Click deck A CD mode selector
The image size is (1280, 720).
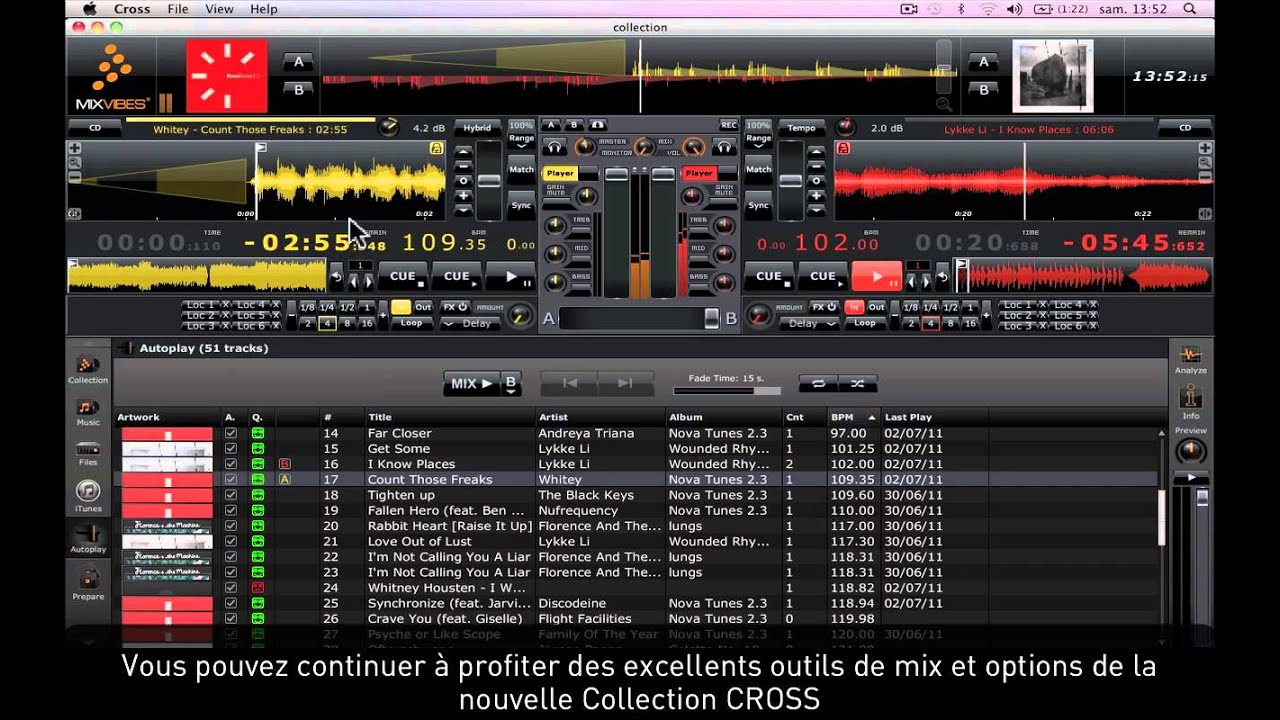coord(95,128)
